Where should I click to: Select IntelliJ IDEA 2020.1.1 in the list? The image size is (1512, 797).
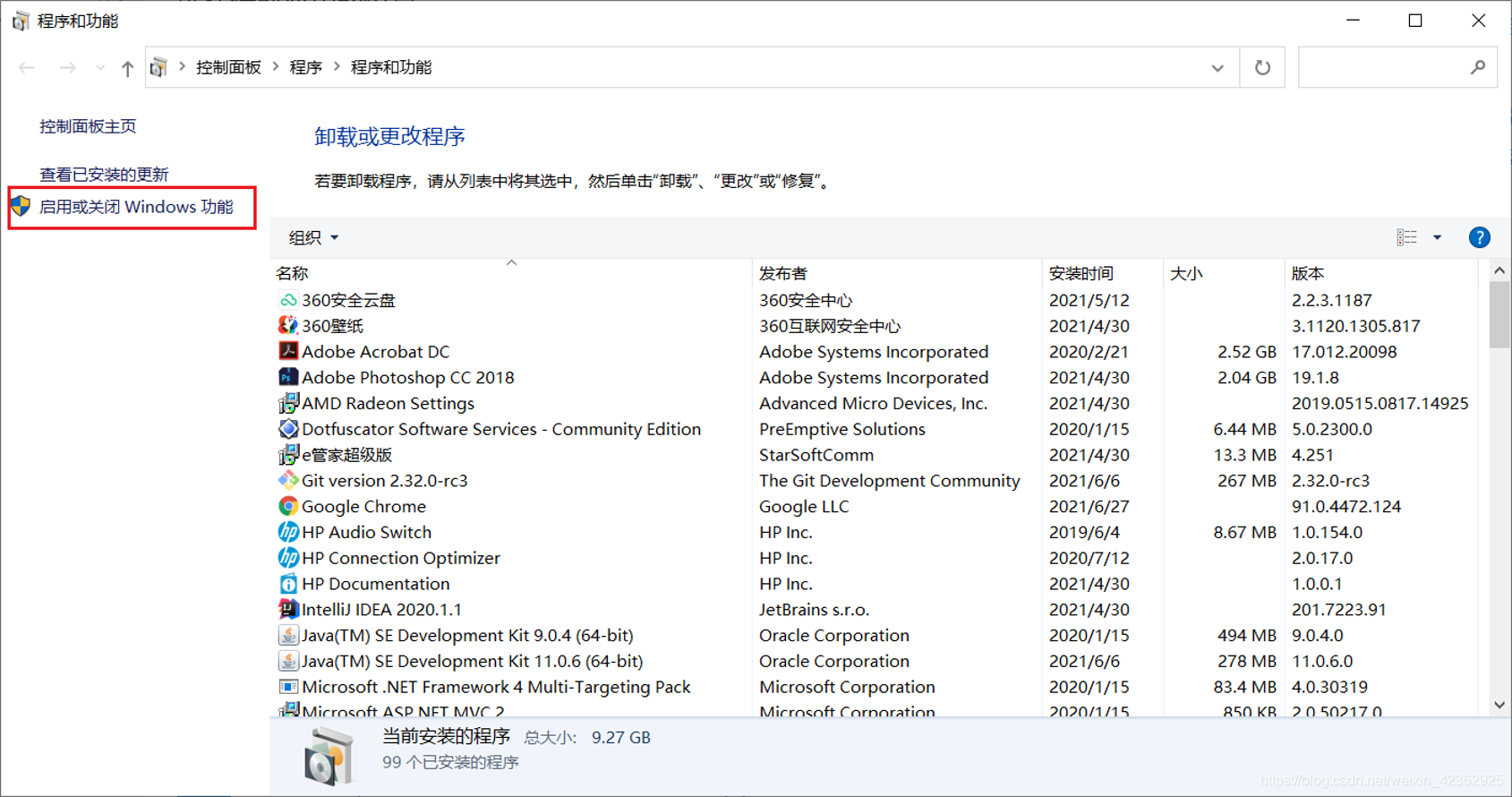(381, 610)
